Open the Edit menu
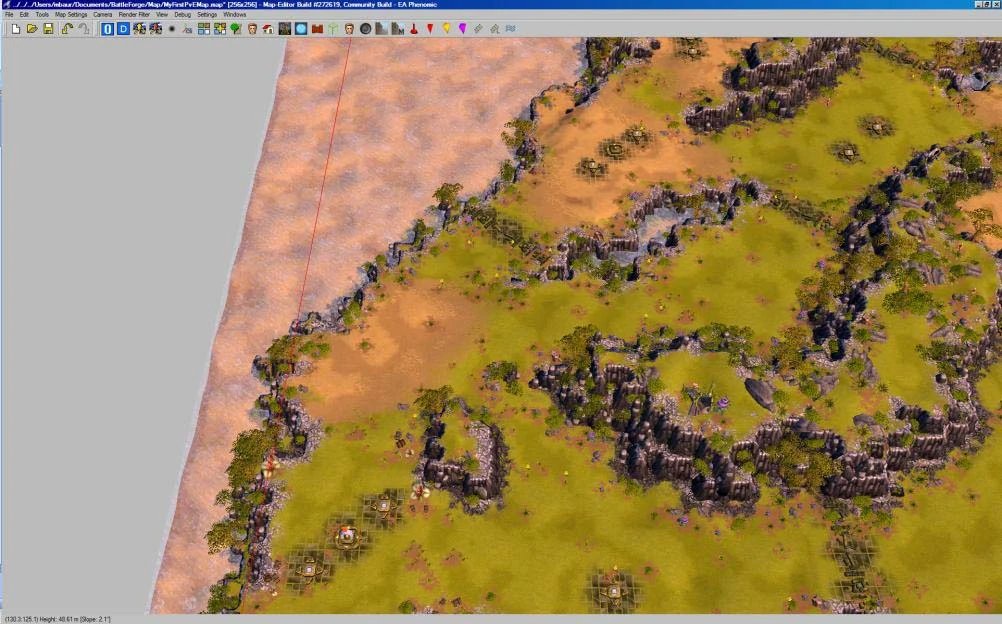Viewport: 1002px width, 624px height. pos(24,14)
